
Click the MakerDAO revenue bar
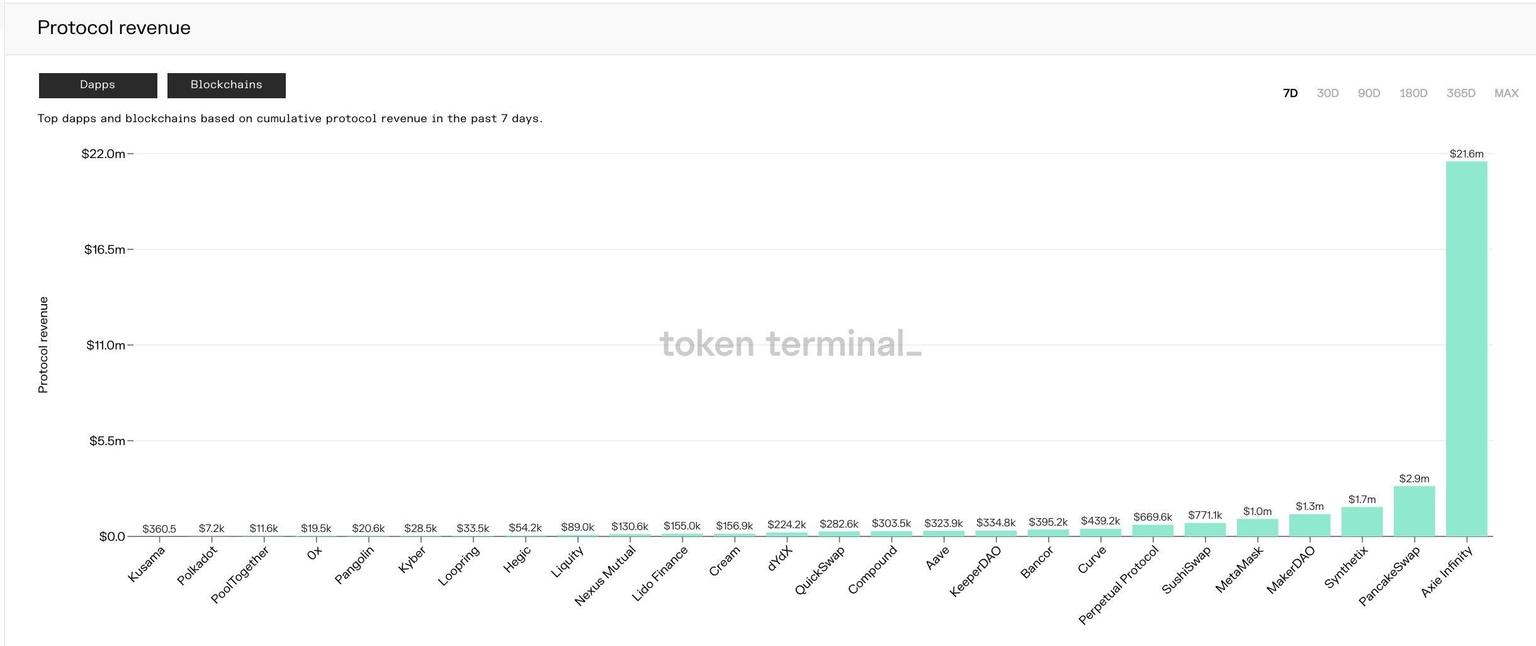[1309, 525]
